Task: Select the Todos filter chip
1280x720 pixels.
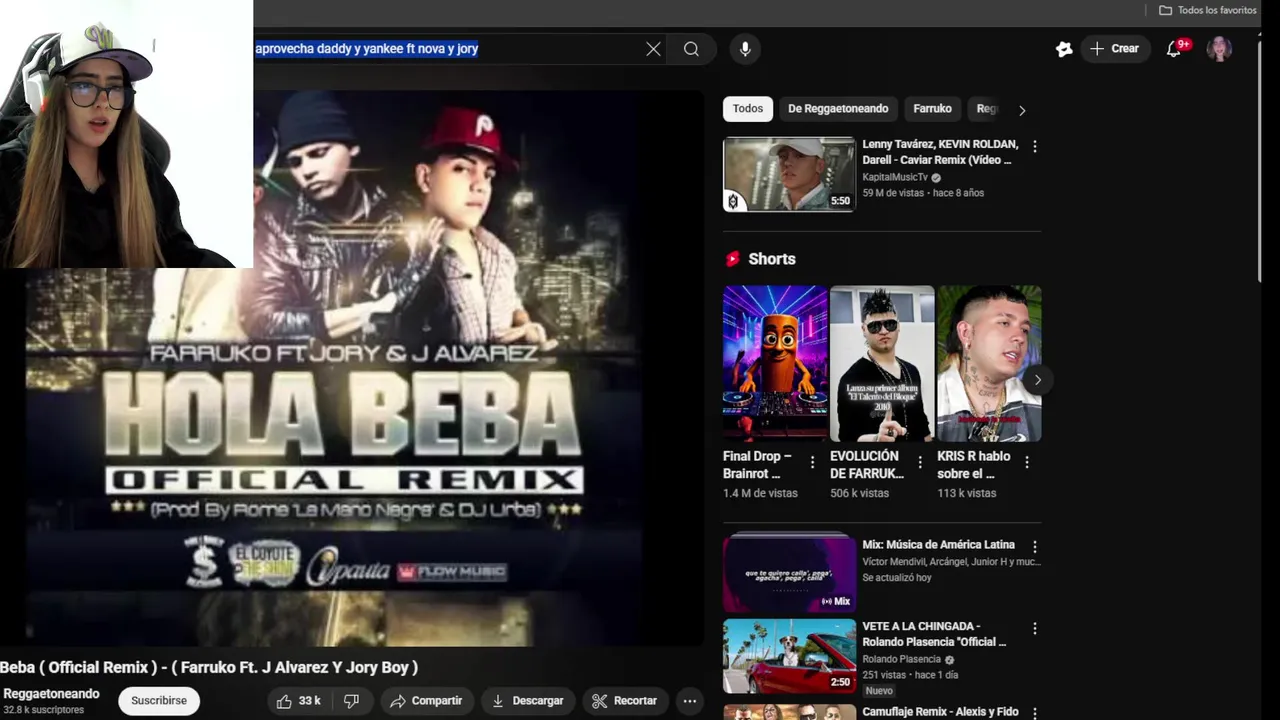Action: pos(747,109)
